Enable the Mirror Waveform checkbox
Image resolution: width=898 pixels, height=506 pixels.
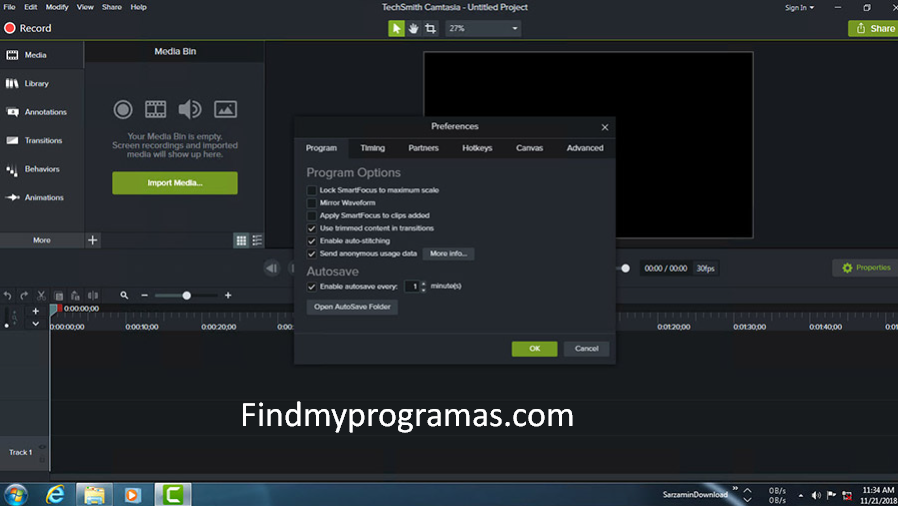point(312,203)
